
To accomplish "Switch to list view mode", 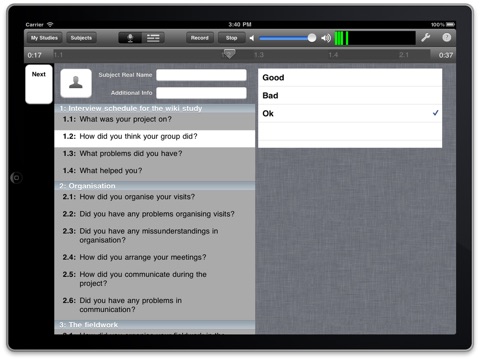I will pos(153,38).
